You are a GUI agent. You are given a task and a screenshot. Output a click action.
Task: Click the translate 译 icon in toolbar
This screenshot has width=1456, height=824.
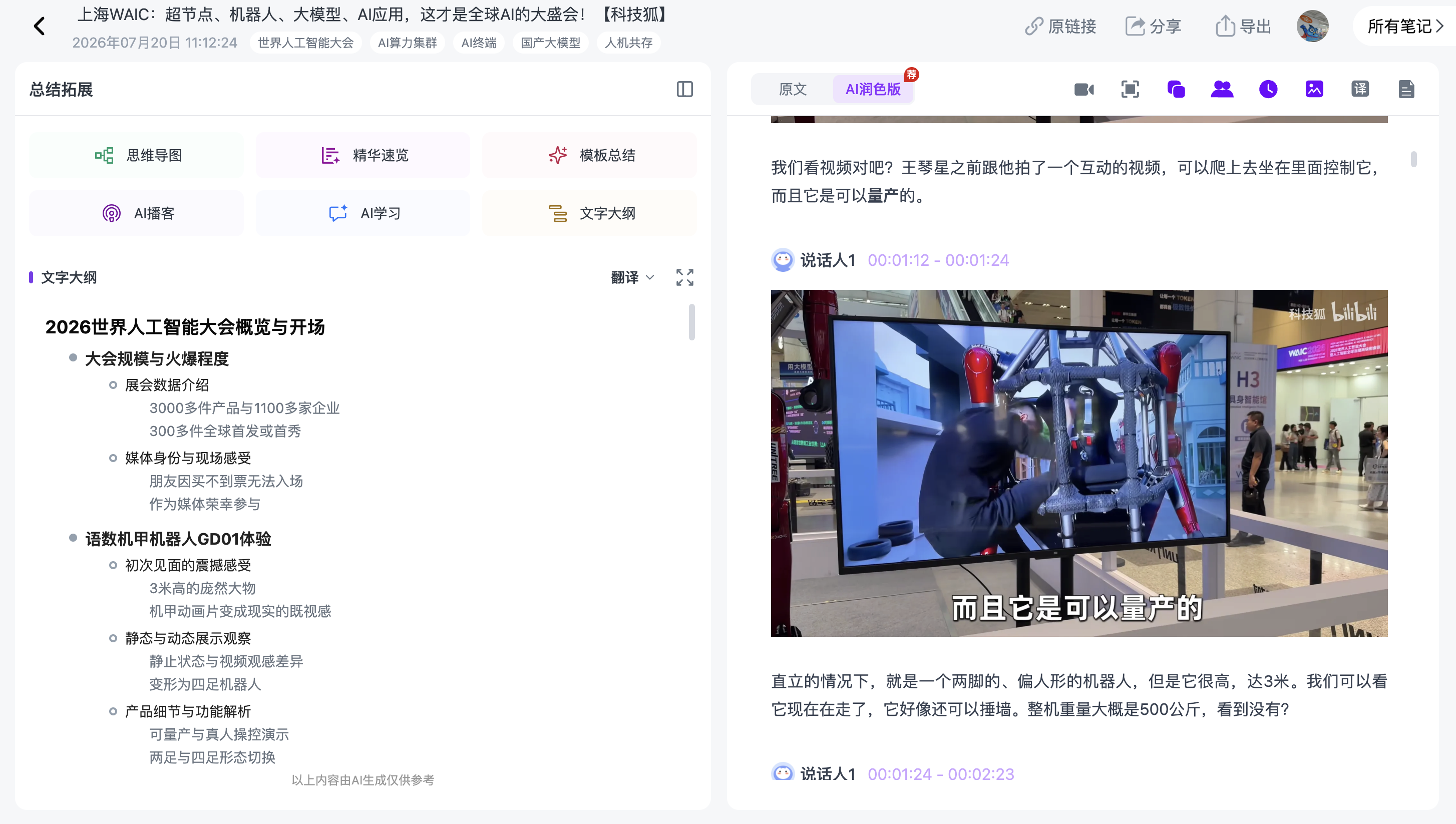1360,90
